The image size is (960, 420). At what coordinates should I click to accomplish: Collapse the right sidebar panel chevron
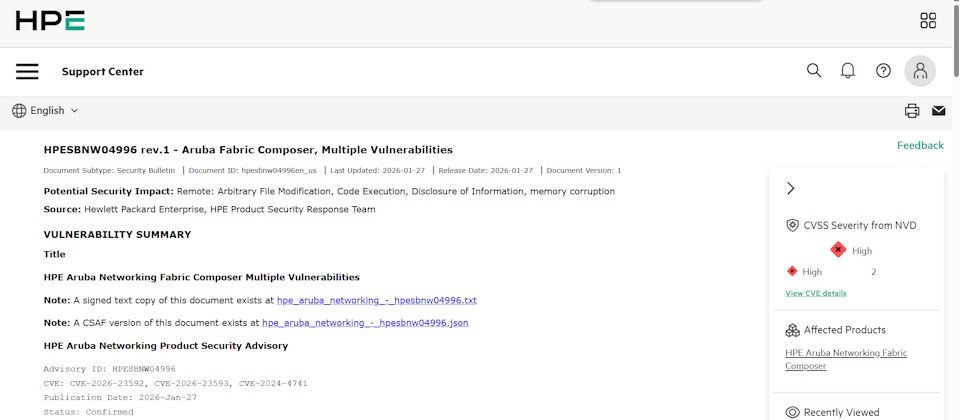click(790, 188)
